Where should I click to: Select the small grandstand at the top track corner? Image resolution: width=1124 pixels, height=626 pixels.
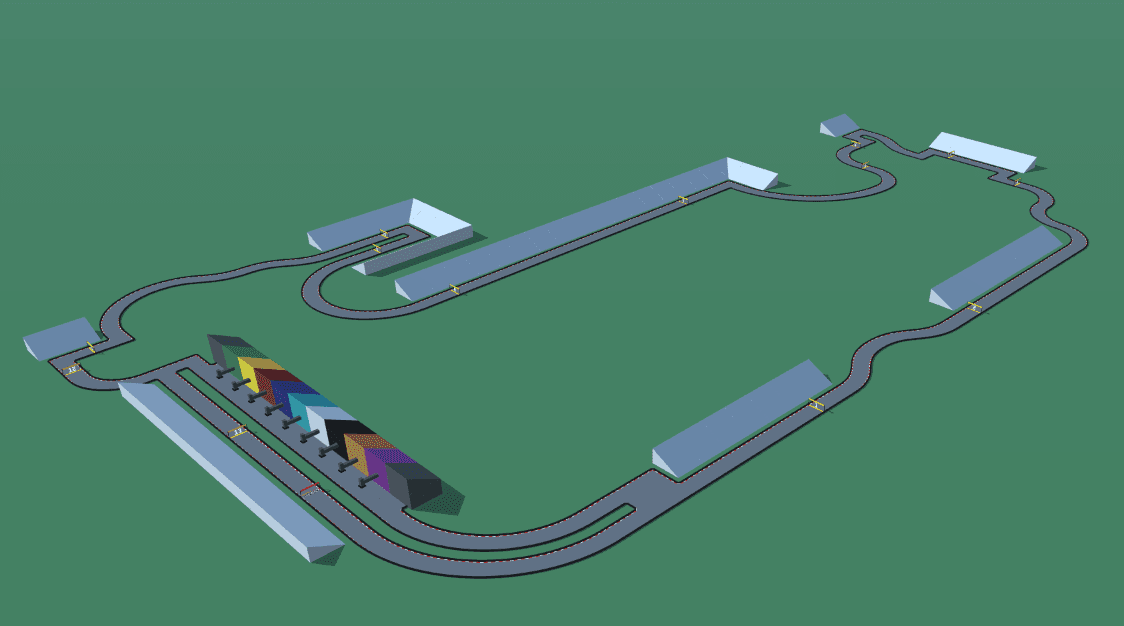(839, 125)
